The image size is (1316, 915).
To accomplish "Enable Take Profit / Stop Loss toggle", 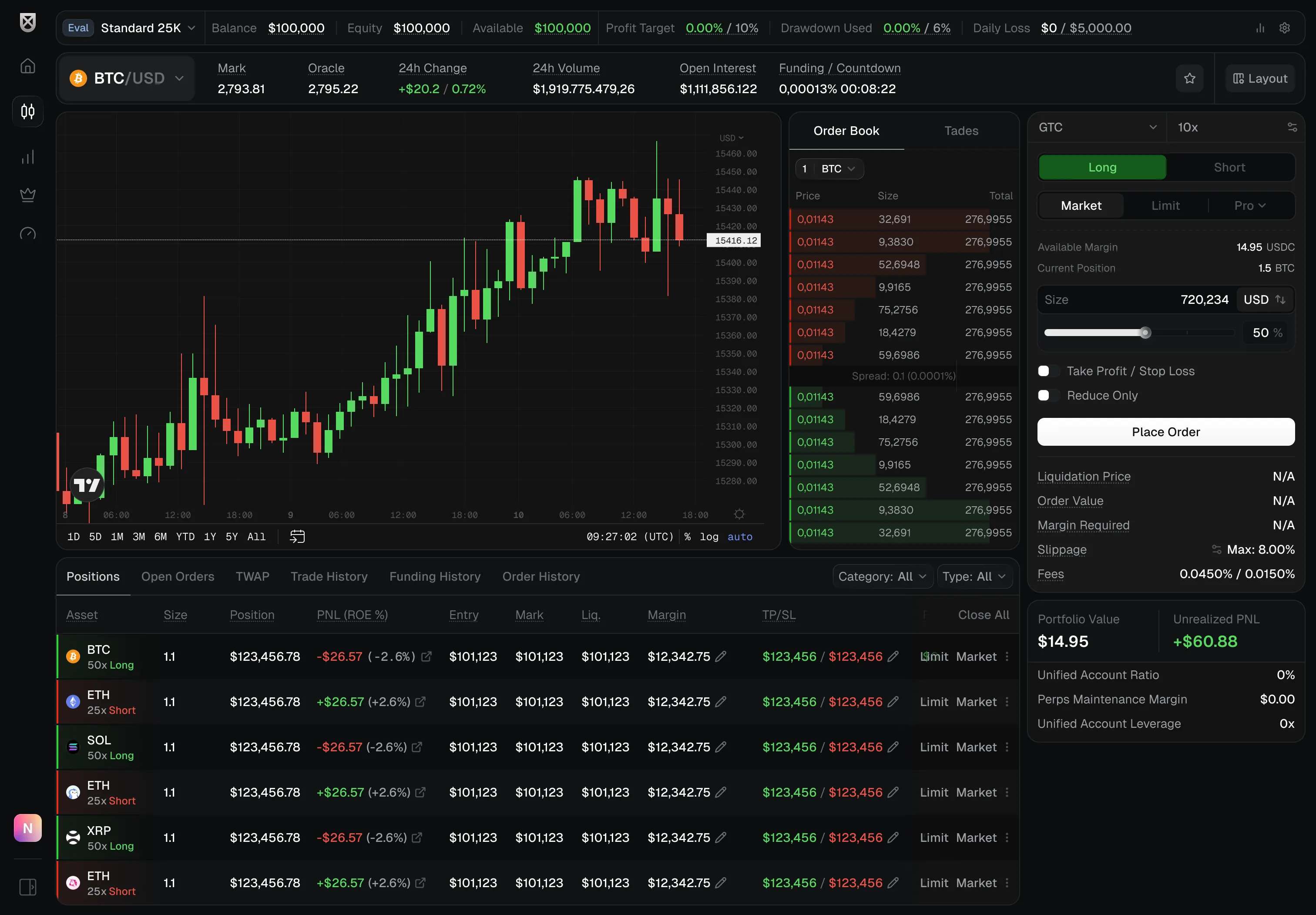I will 1048,371.
